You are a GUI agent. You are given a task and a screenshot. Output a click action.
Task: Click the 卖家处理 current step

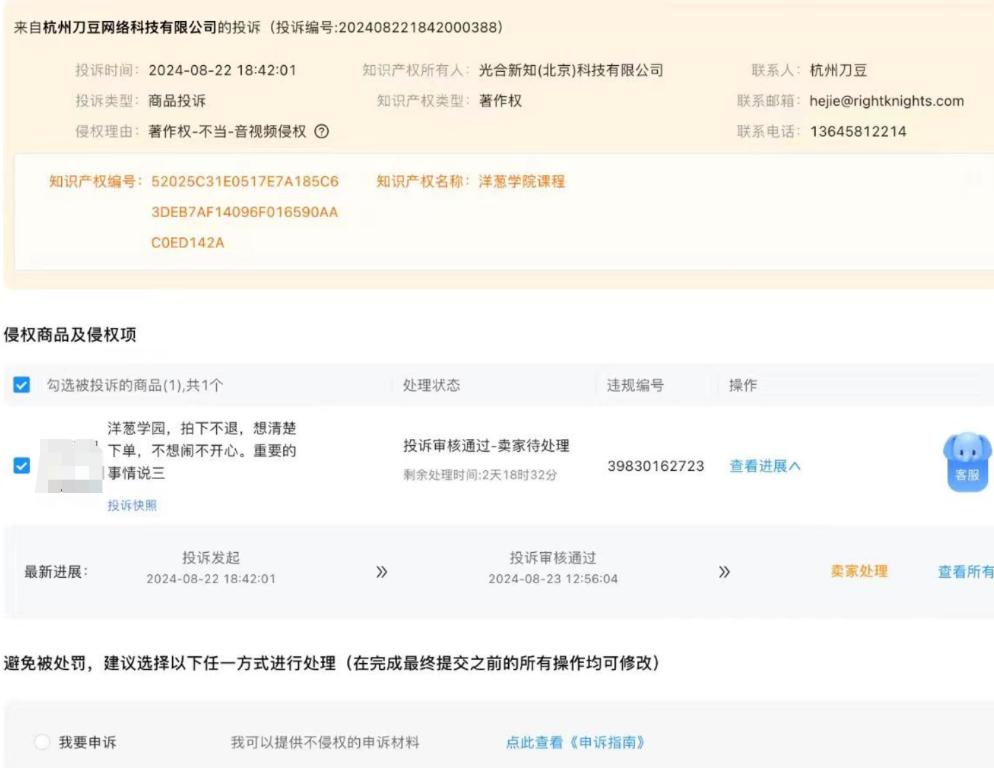[858, 572]
